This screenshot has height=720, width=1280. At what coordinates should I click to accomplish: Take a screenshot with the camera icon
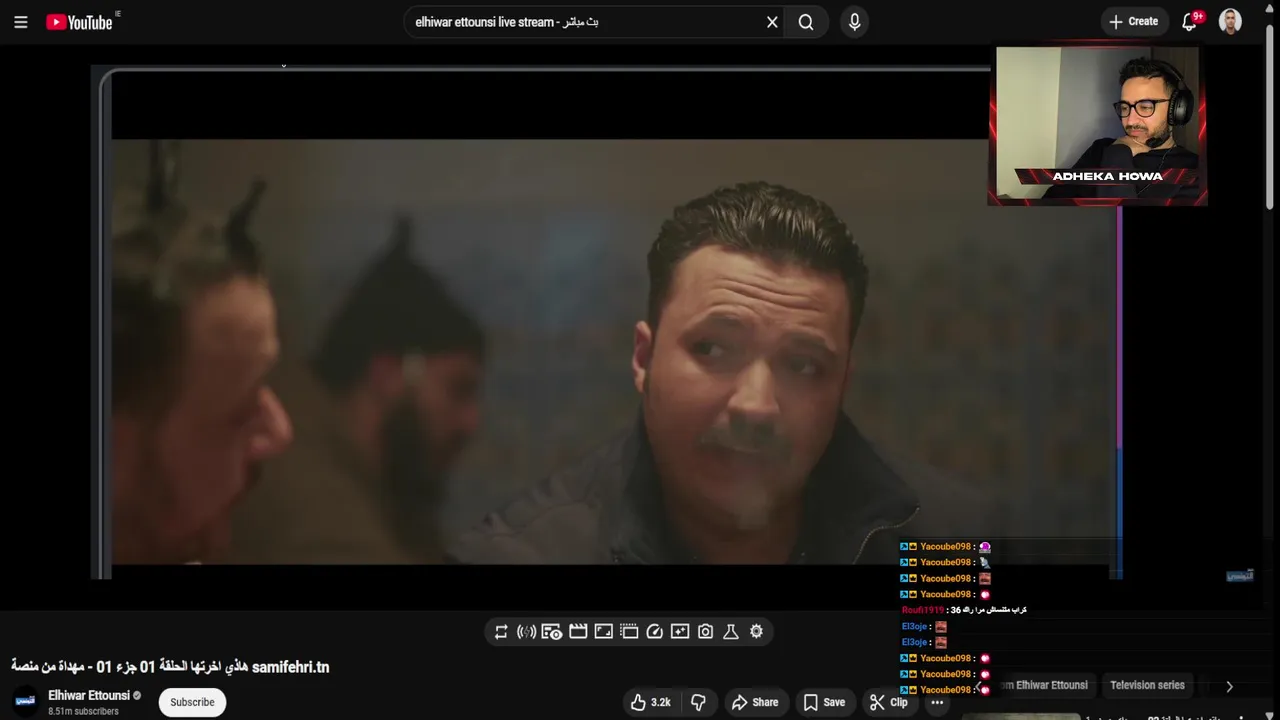[706, 632]
